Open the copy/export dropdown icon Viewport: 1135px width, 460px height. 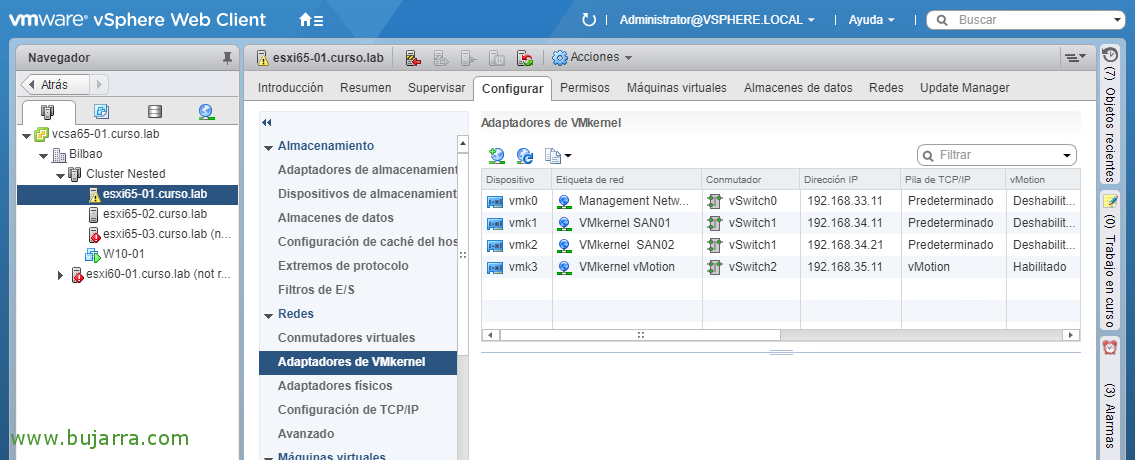click(x=557, y=155)
